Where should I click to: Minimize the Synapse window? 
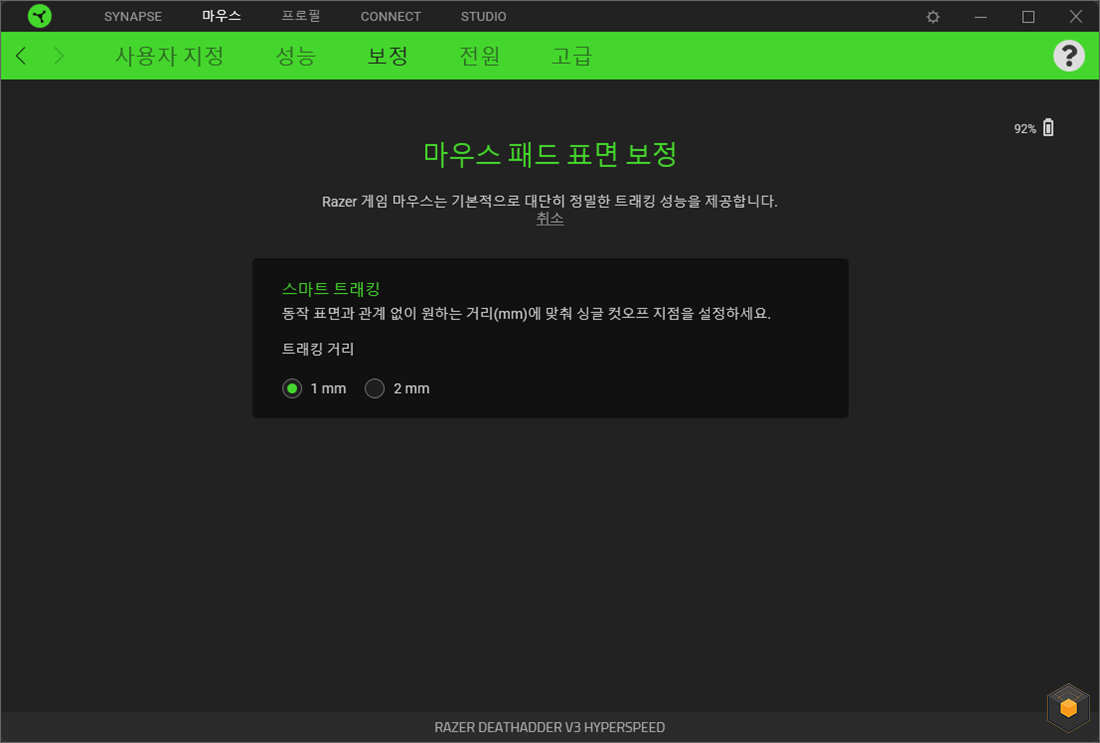pos(981,17)
